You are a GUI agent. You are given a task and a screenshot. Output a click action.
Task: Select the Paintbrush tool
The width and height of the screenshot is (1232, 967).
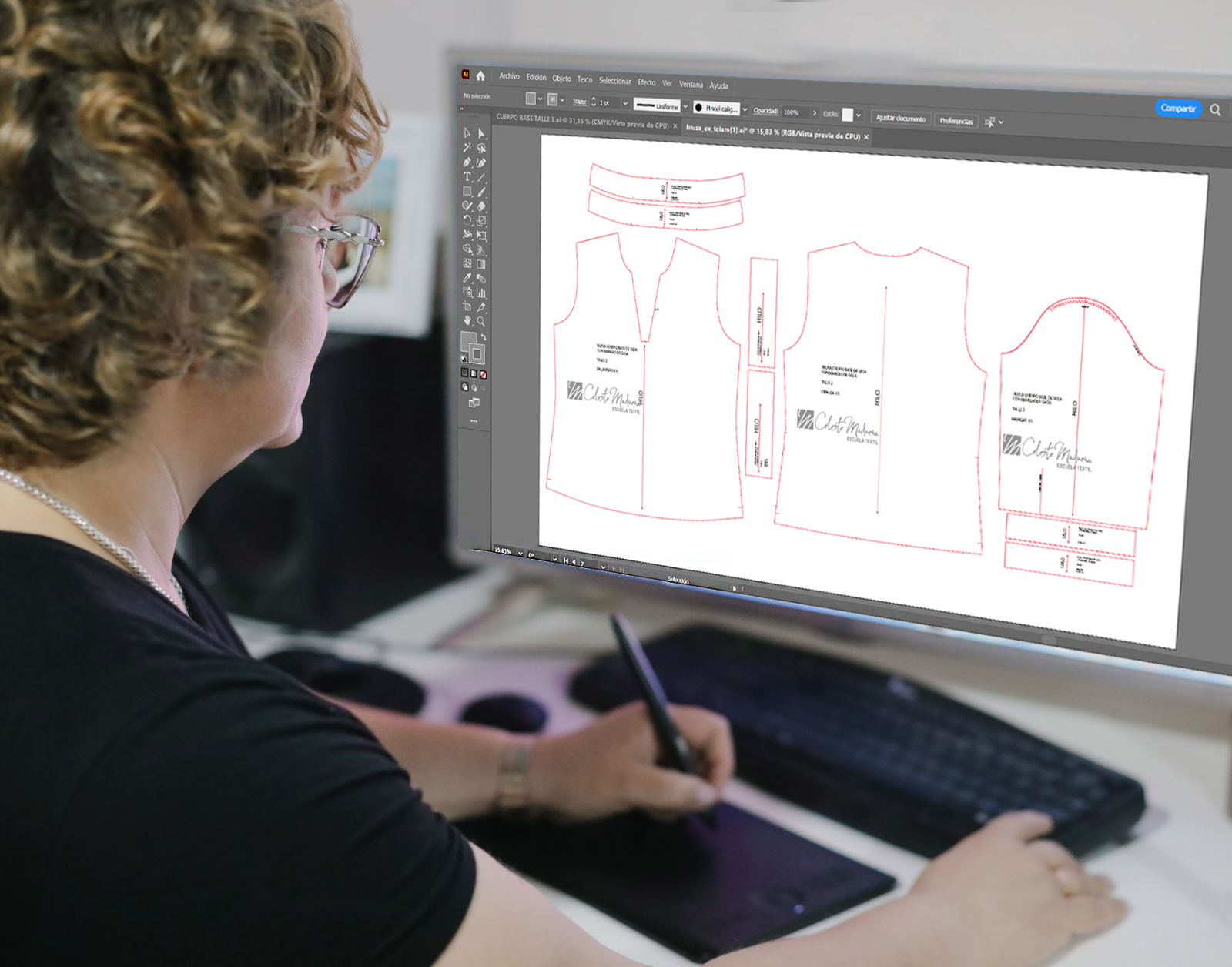click(x=481, y=191)
